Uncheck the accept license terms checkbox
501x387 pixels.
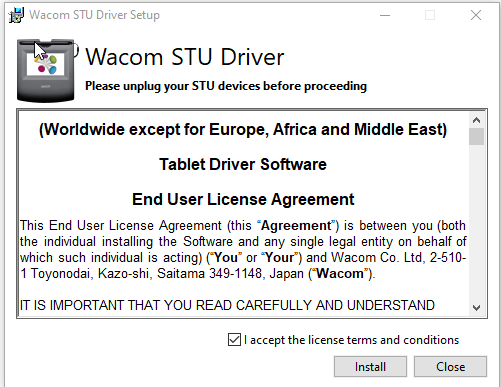[234, 340]
